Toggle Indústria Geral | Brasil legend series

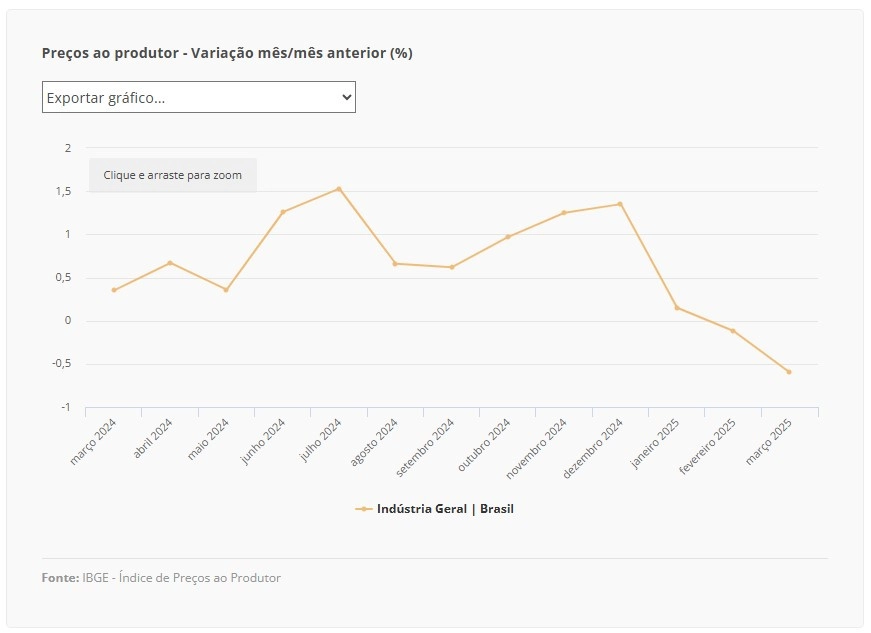(x=434, y=509)
